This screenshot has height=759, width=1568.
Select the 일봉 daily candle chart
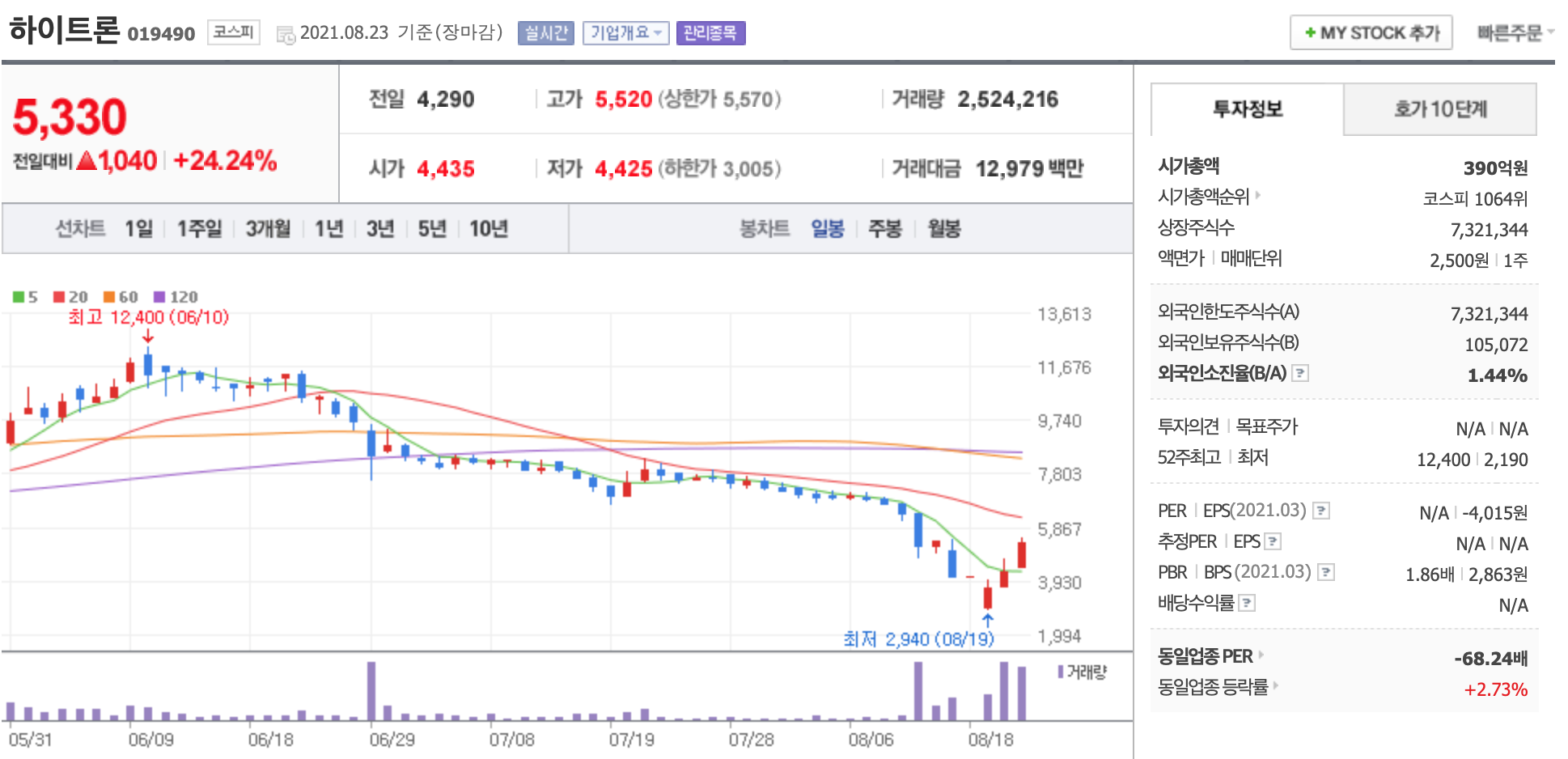coord(828,229)
